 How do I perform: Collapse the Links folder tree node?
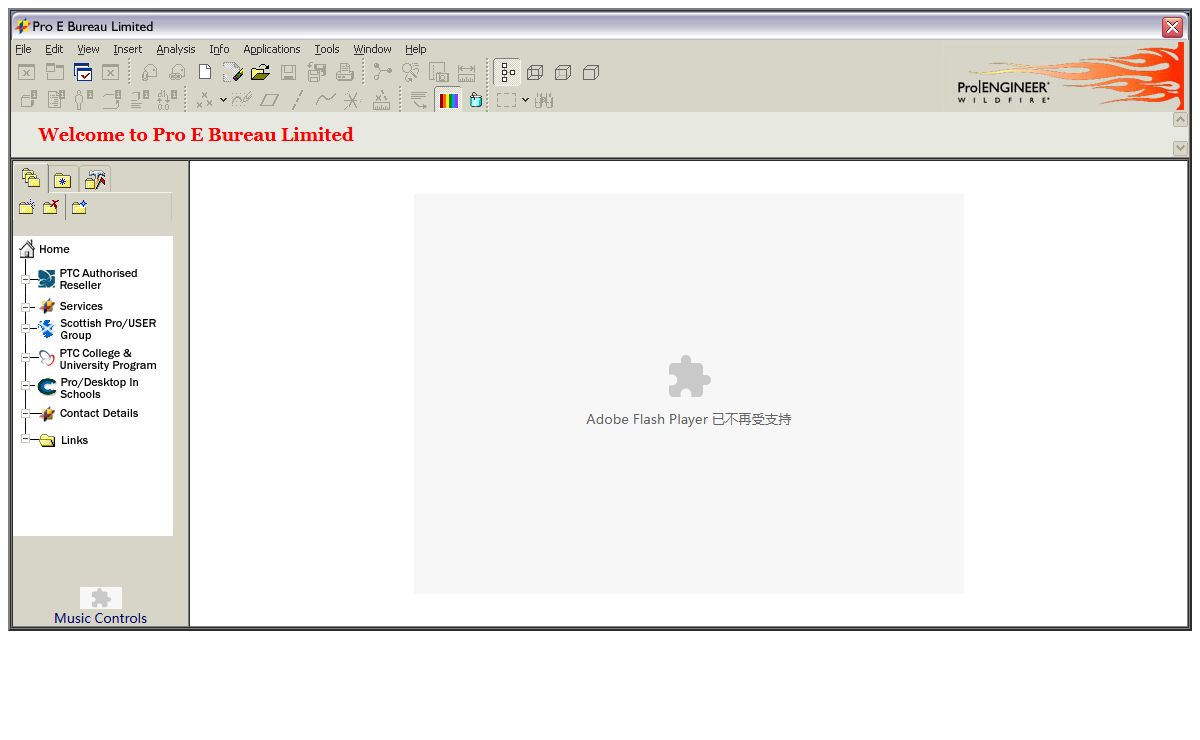tap(26, 439)
